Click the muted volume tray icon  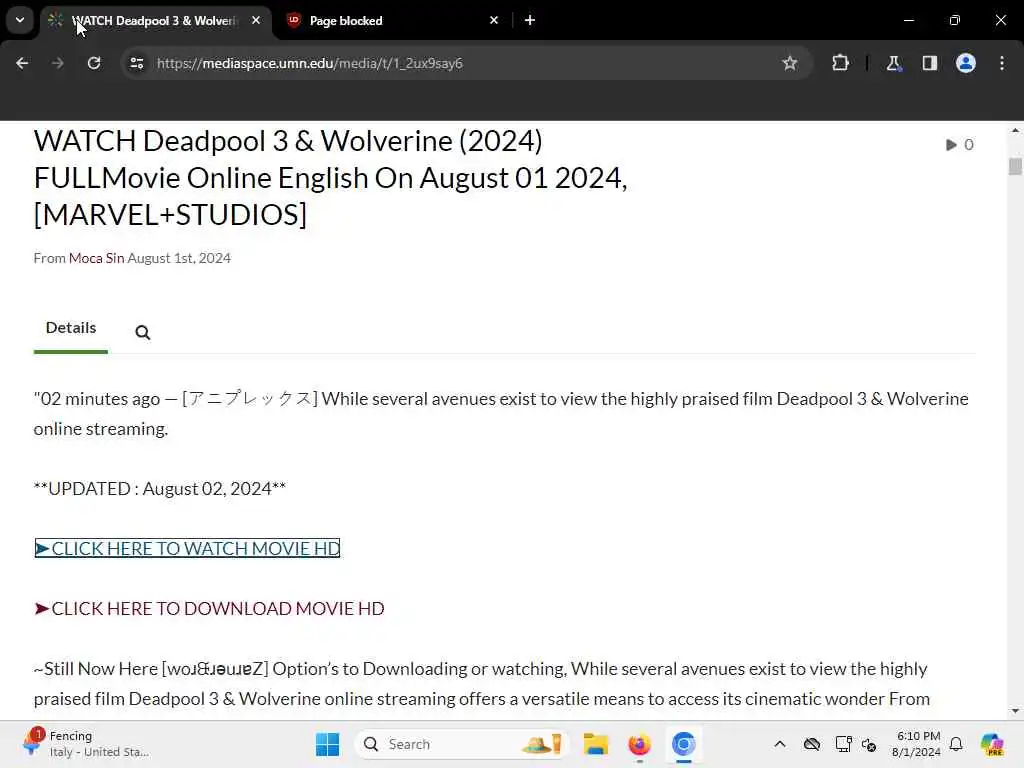click(x=869, y=744)
